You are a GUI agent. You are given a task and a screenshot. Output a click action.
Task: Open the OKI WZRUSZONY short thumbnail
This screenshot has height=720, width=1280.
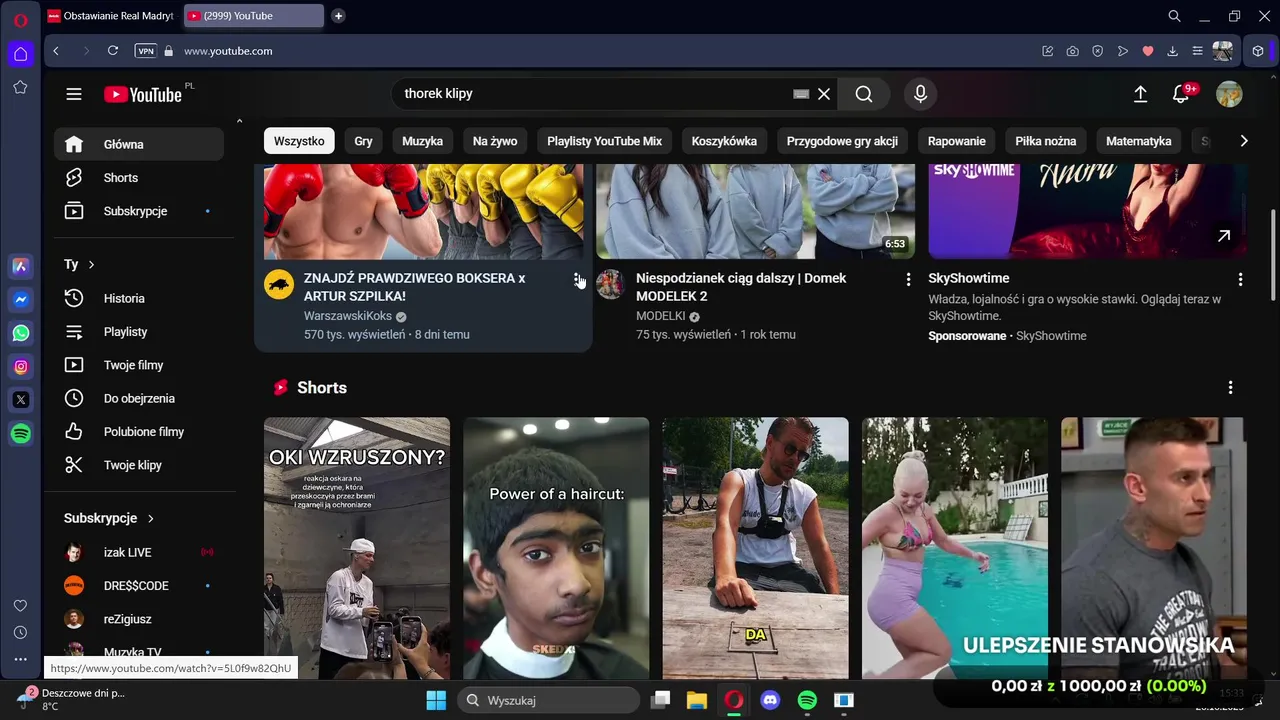click(x=357, y=548)
